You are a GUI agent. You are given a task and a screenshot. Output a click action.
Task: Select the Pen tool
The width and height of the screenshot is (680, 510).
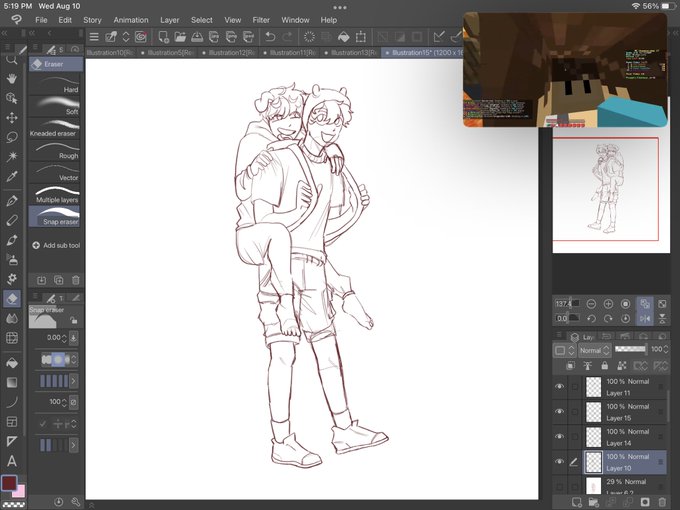point(12,200)
